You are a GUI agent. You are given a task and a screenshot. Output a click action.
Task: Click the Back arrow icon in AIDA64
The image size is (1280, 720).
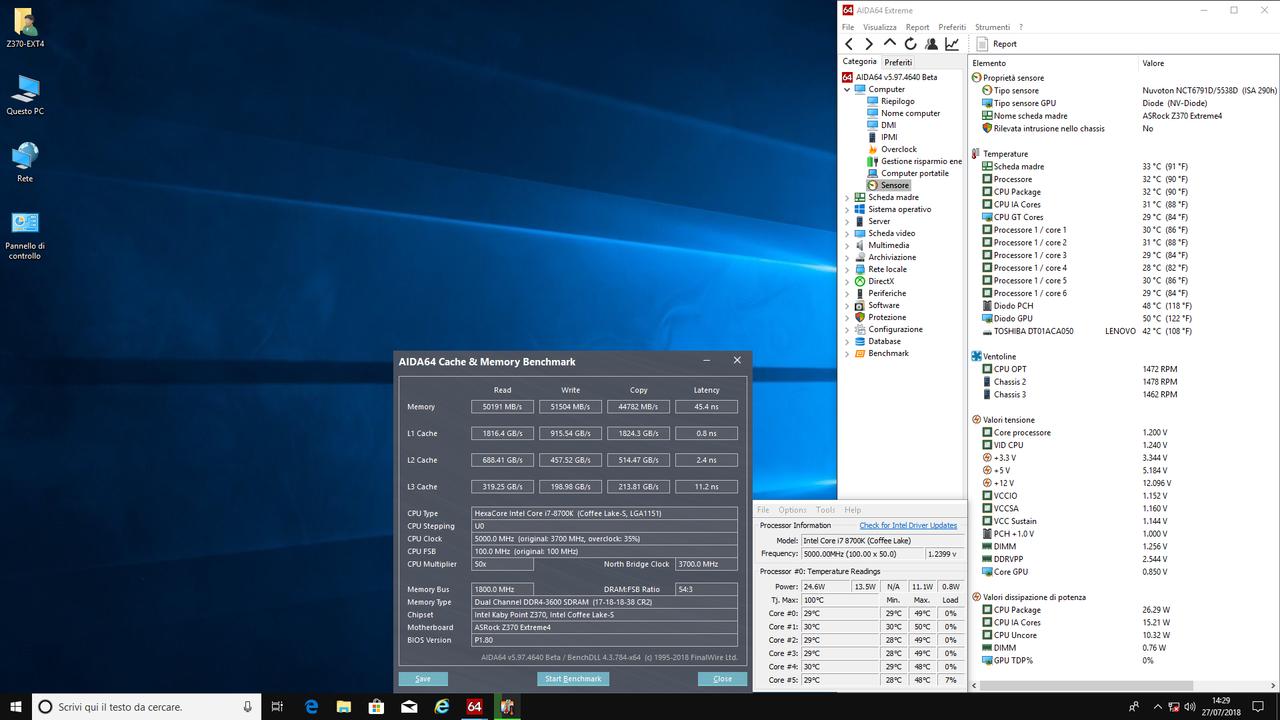point(848,43)
